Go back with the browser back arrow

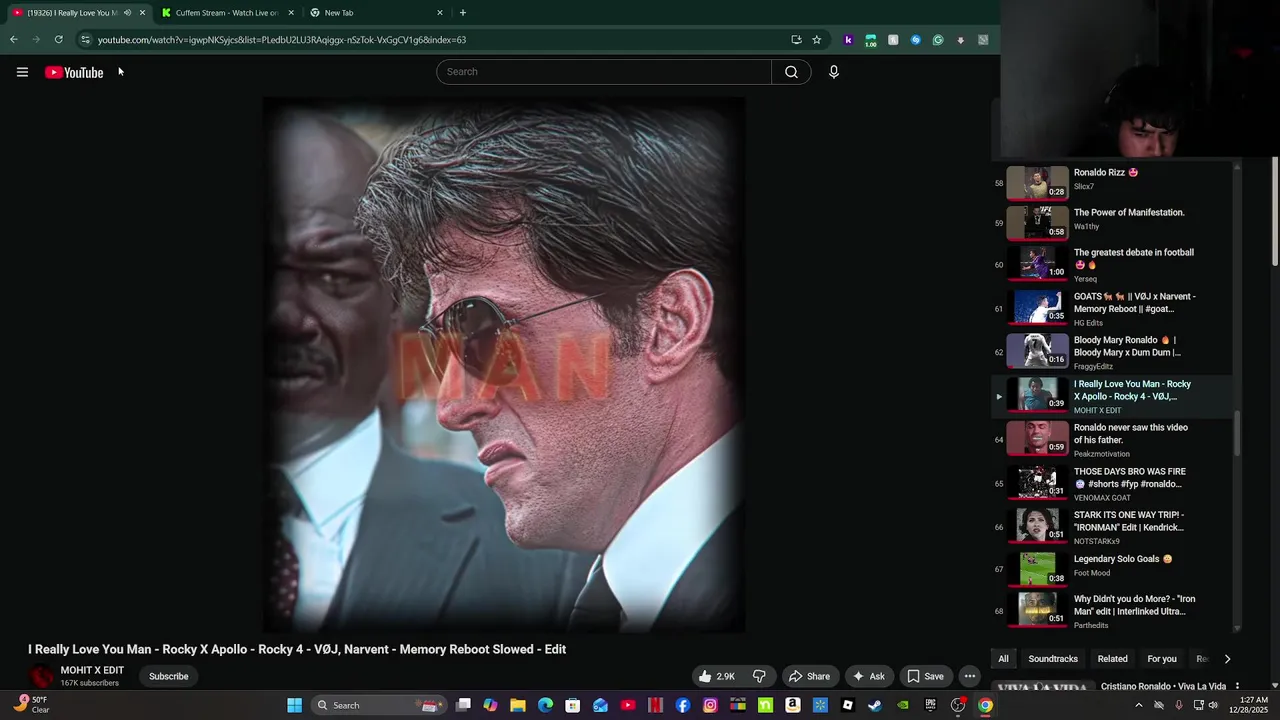(13, 40)
